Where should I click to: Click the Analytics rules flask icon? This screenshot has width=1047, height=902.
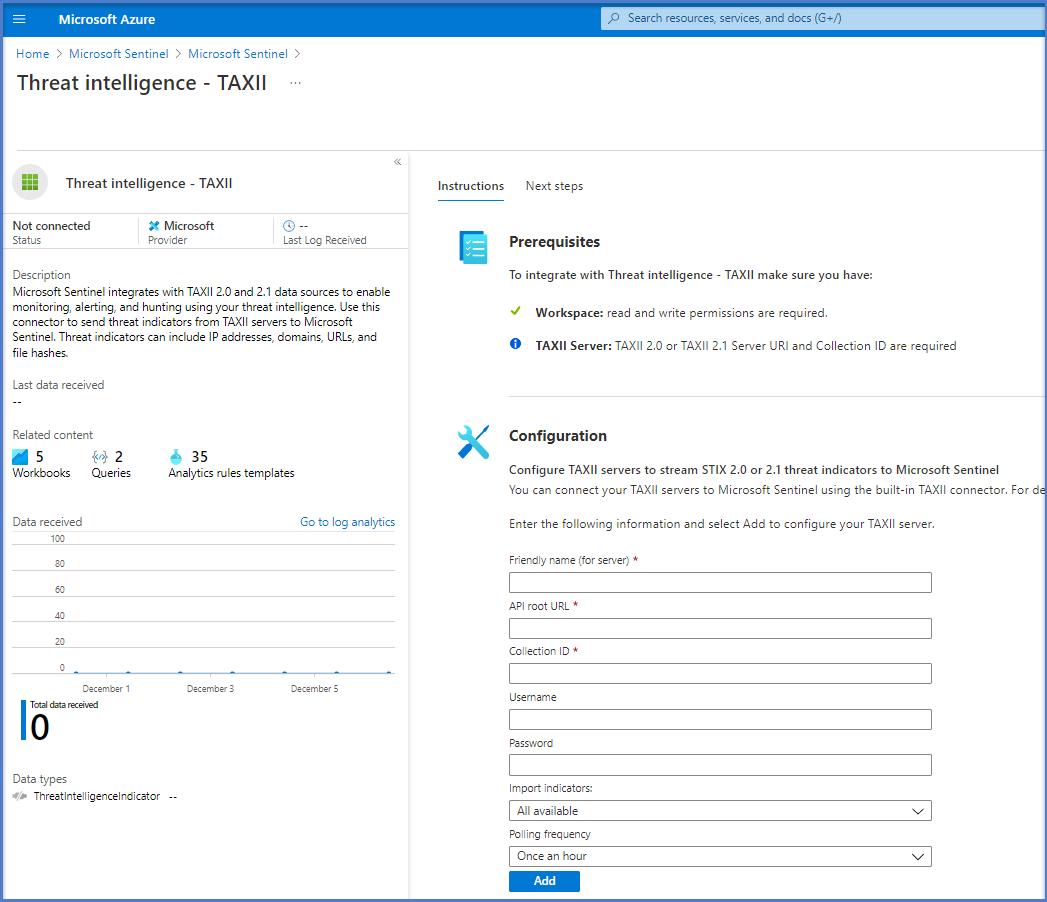[x=176, y=457]
